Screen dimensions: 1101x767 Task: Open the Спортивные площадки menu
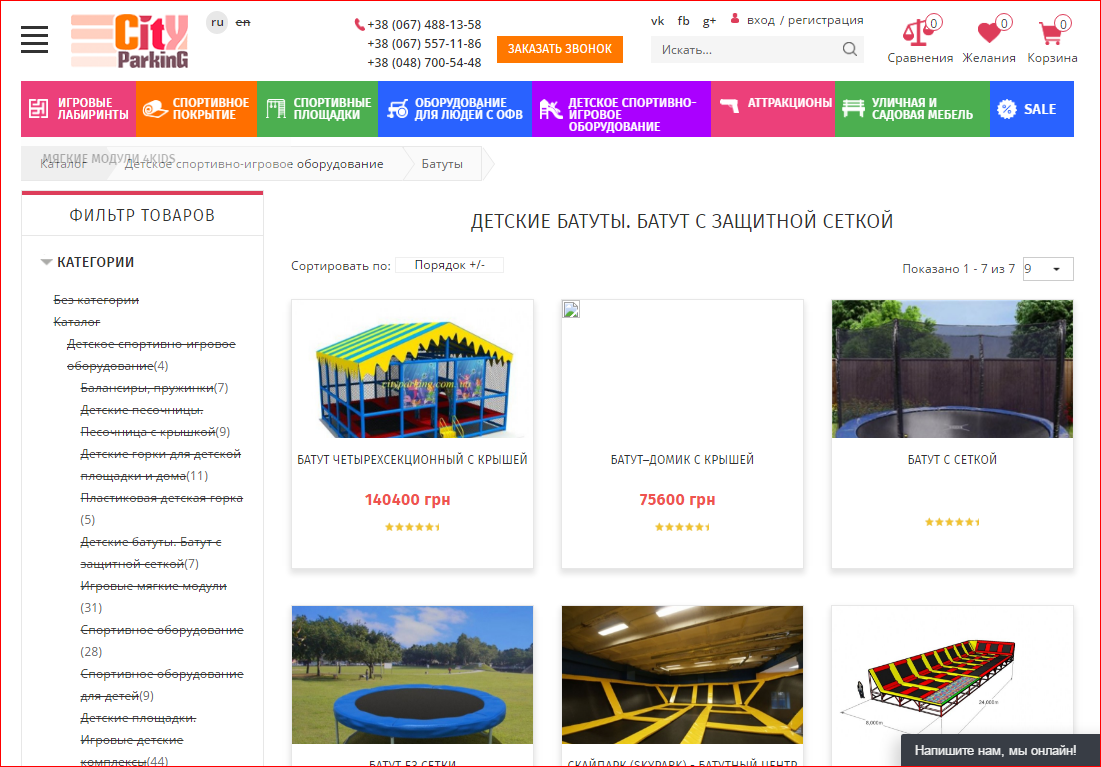pyautogui.click(x=317, y=109)
